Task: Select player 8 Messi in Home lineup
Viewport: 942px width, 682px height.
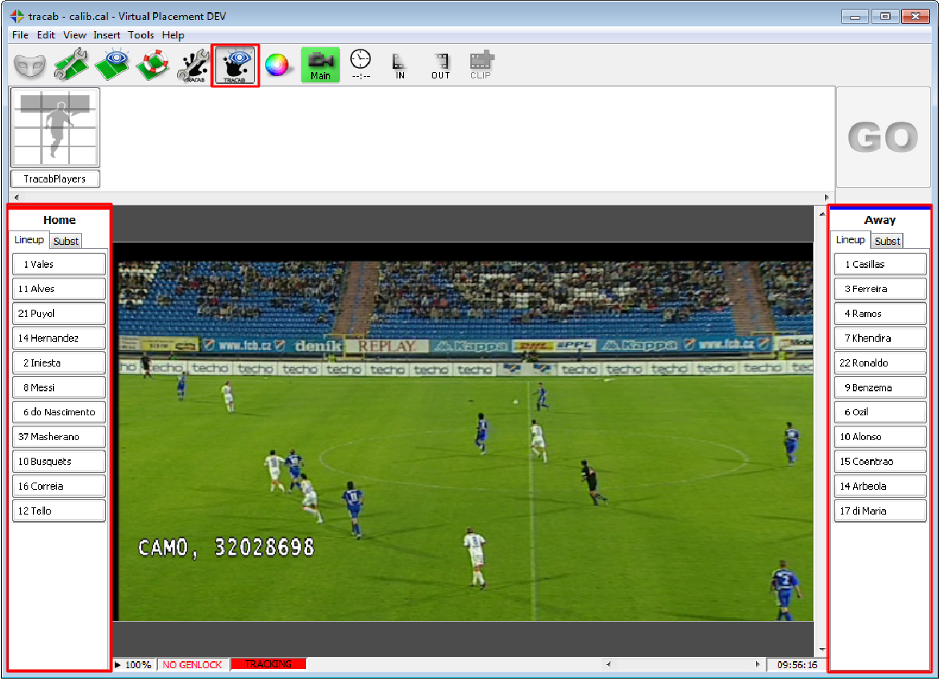Action: (x=58, y=388)
